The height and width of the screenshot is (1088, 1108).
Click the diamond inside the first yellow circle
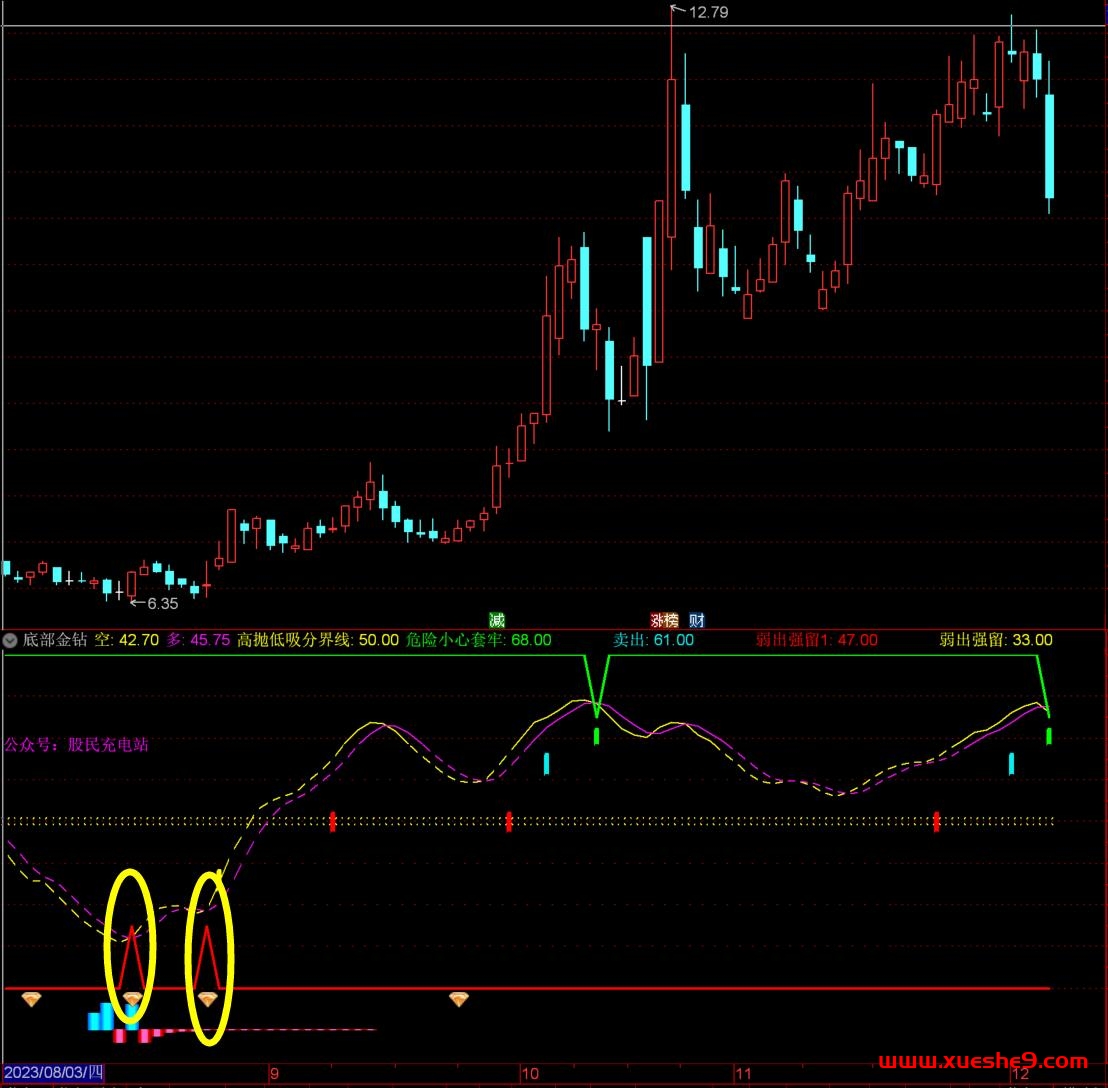pyautogui.click(x=133, y=999)
